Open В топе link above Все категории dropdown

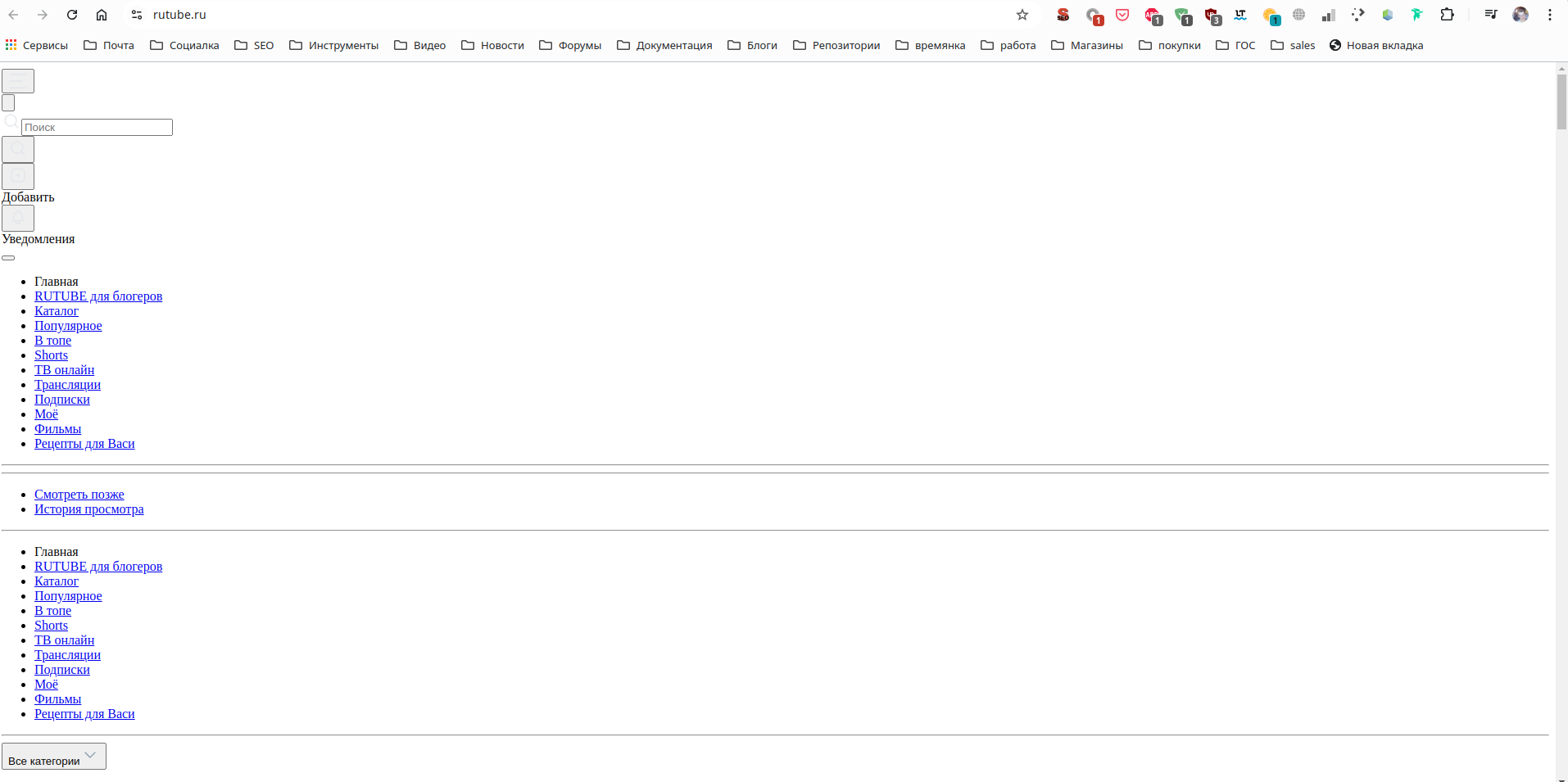pyautogui.click(x=52, y=611)
